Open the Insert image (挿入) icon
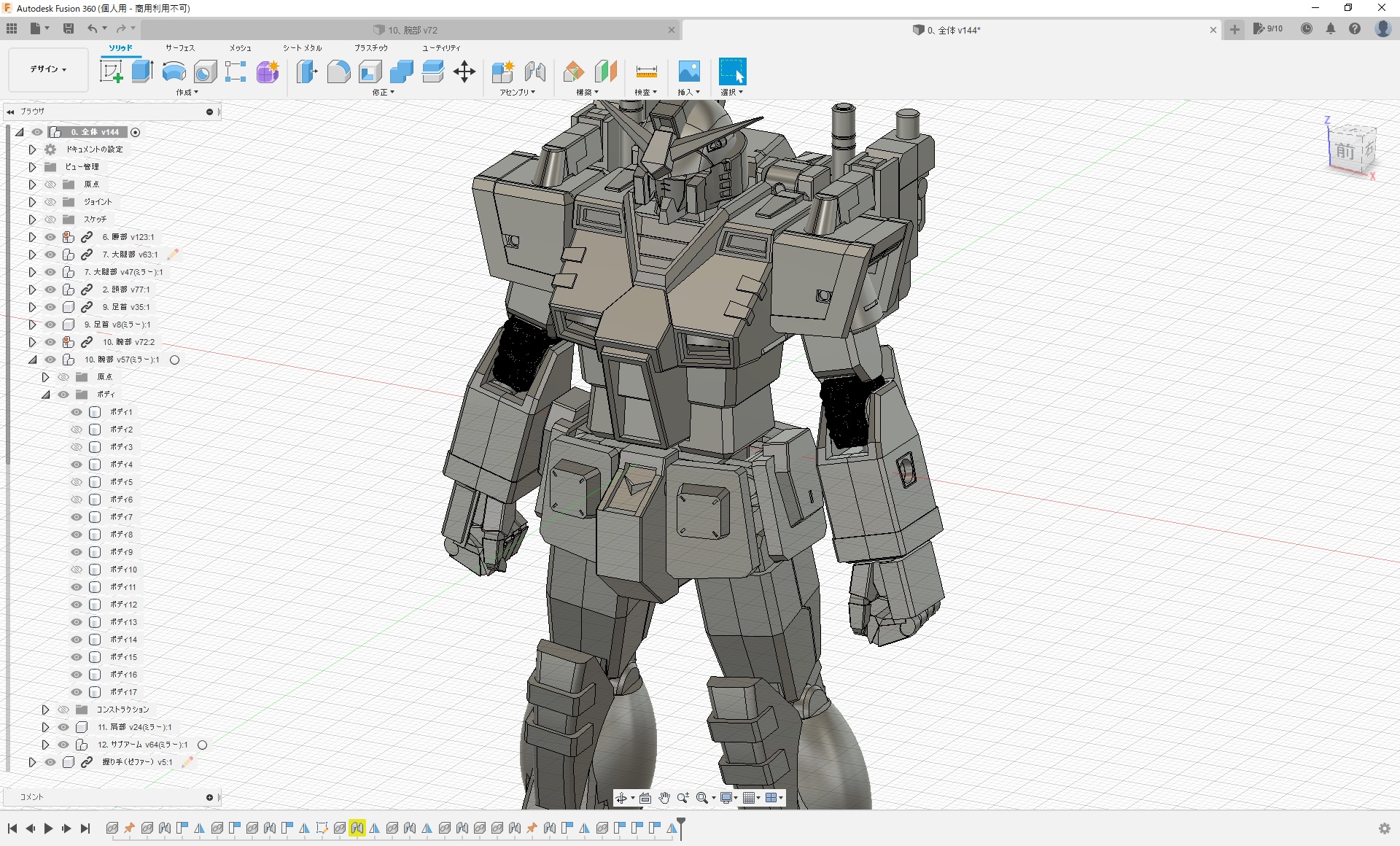The image size is (1400, 846). [x=688, y=71]
